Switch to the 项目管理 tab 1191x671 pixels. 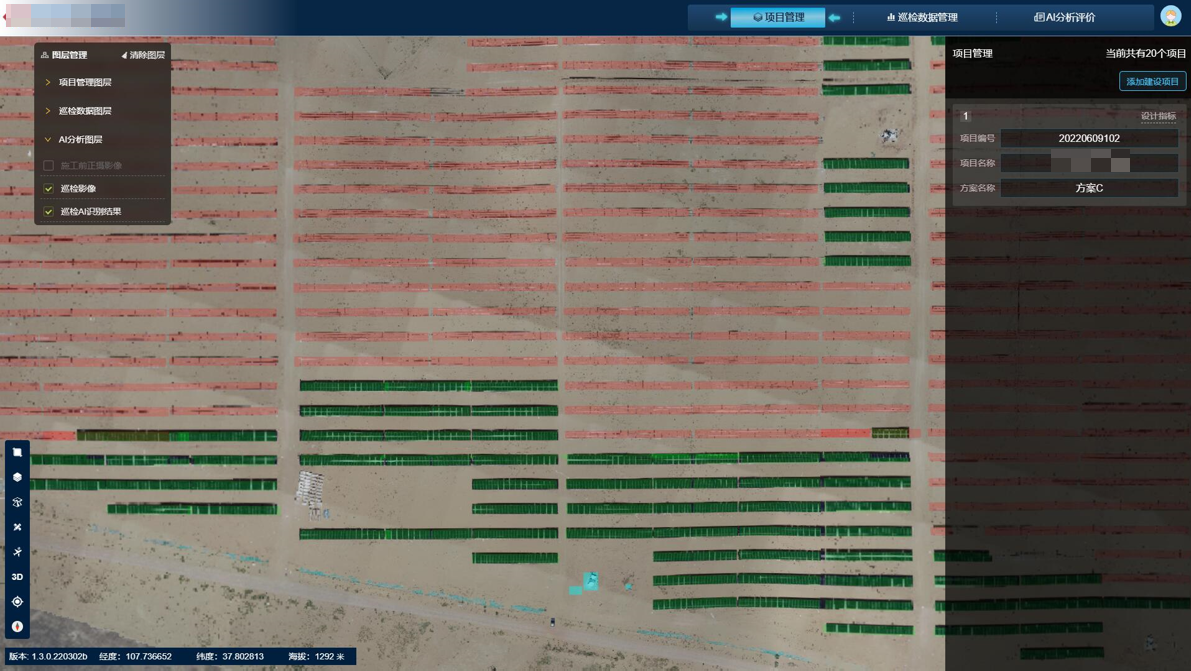778,17
